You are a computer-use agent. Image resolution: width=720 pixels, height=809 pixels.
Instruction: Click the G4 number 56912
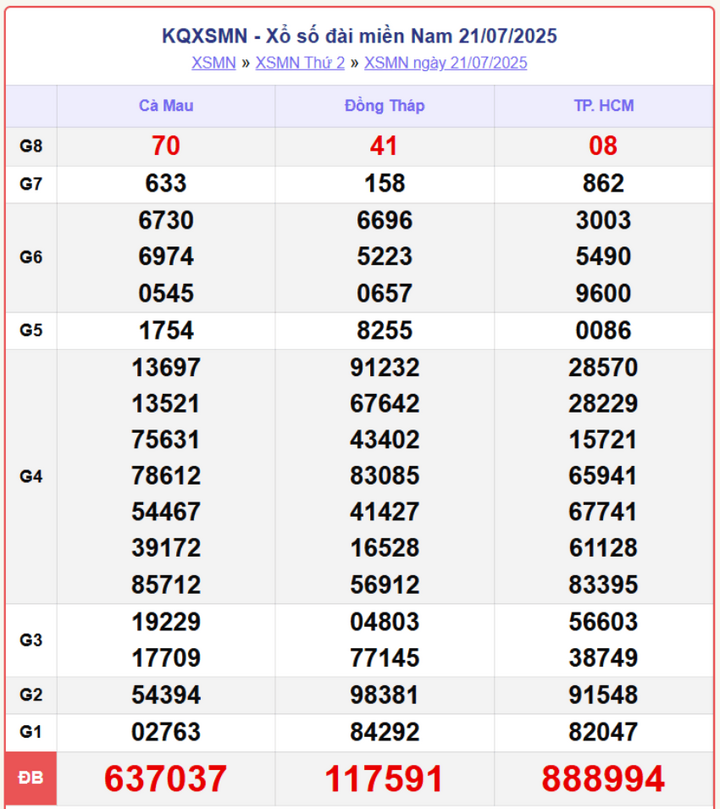click(x=385, y=585)
